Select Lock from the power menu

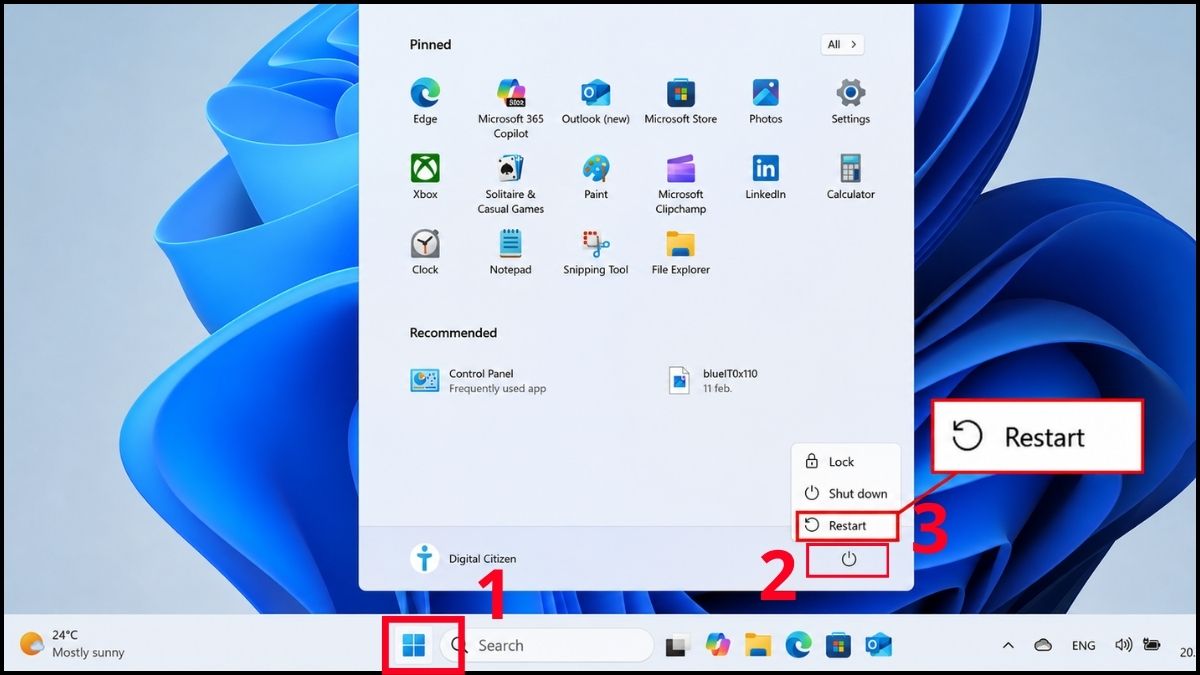pos(846,462)
